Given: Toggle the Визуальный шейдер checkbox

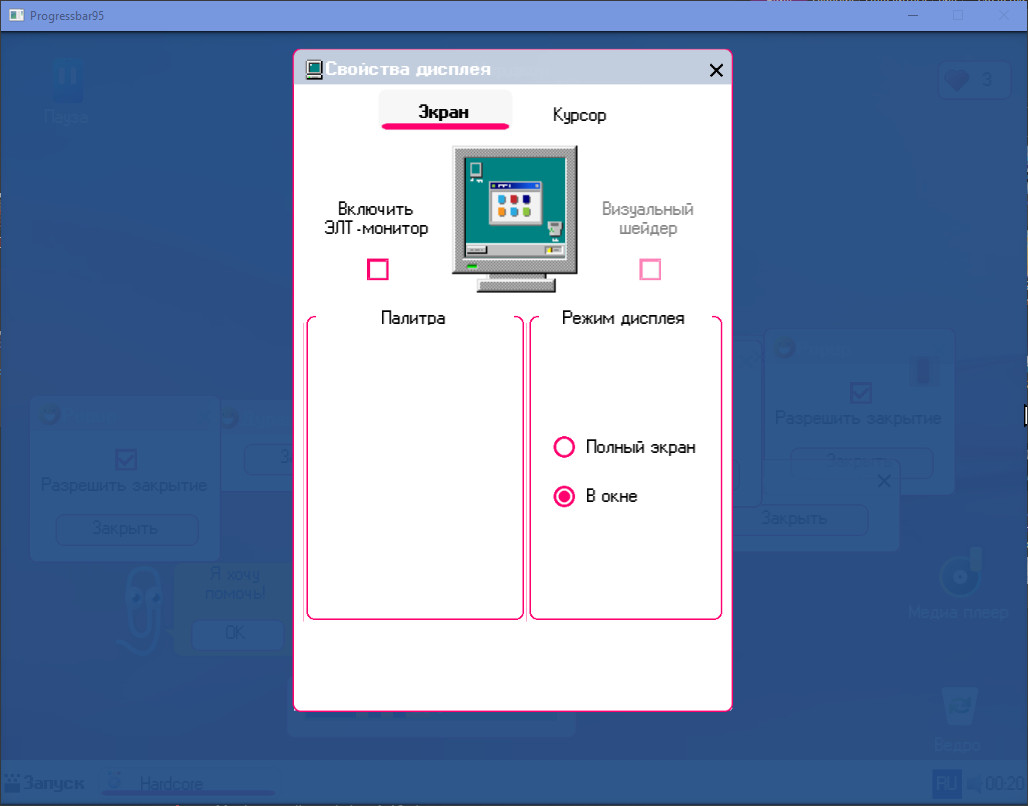Looking at the screenshot, I should click(650, 269).
